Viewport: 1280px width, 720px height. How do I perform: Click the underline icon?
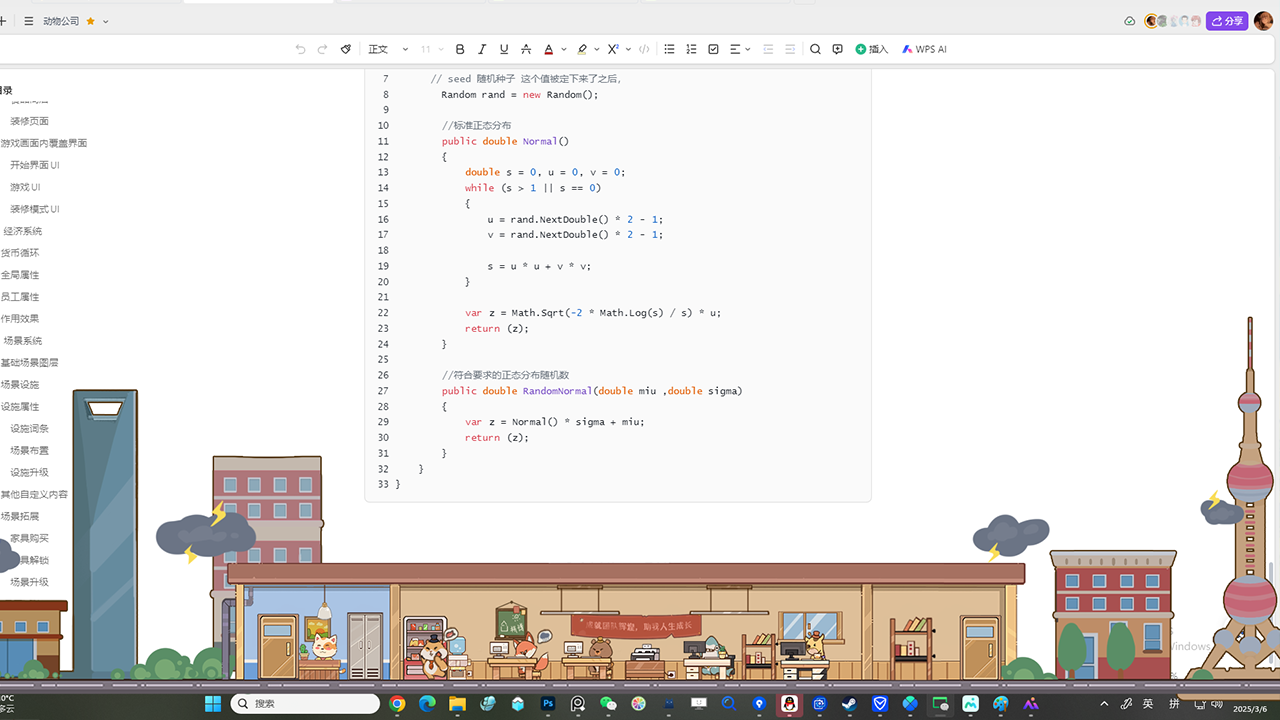[x=504, y=49]
